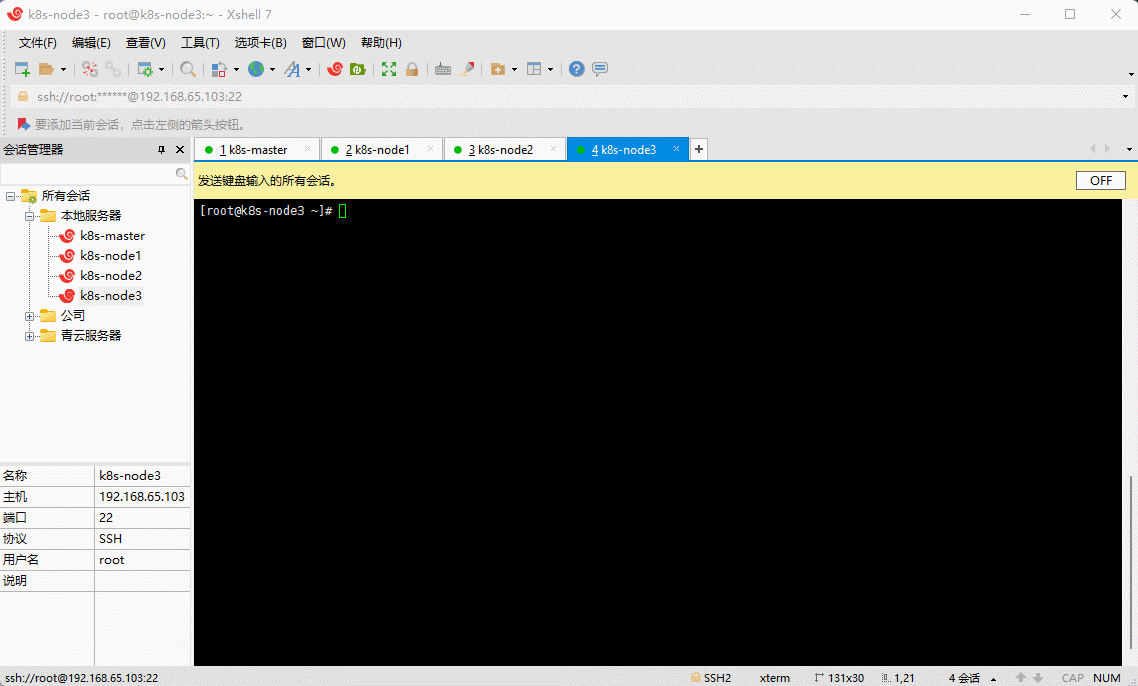
Task: Click the up arrow in status bar
Action: pos(1020,677)
